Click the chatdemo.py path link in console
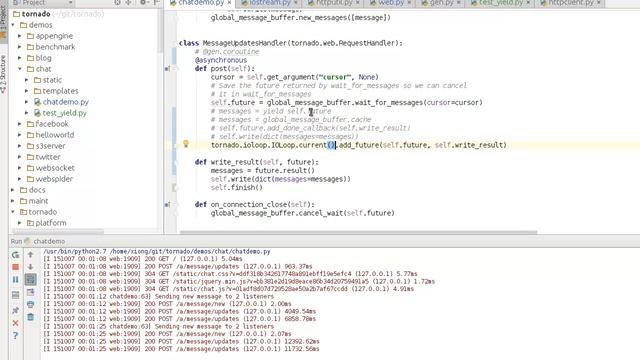 click(190, 251)
